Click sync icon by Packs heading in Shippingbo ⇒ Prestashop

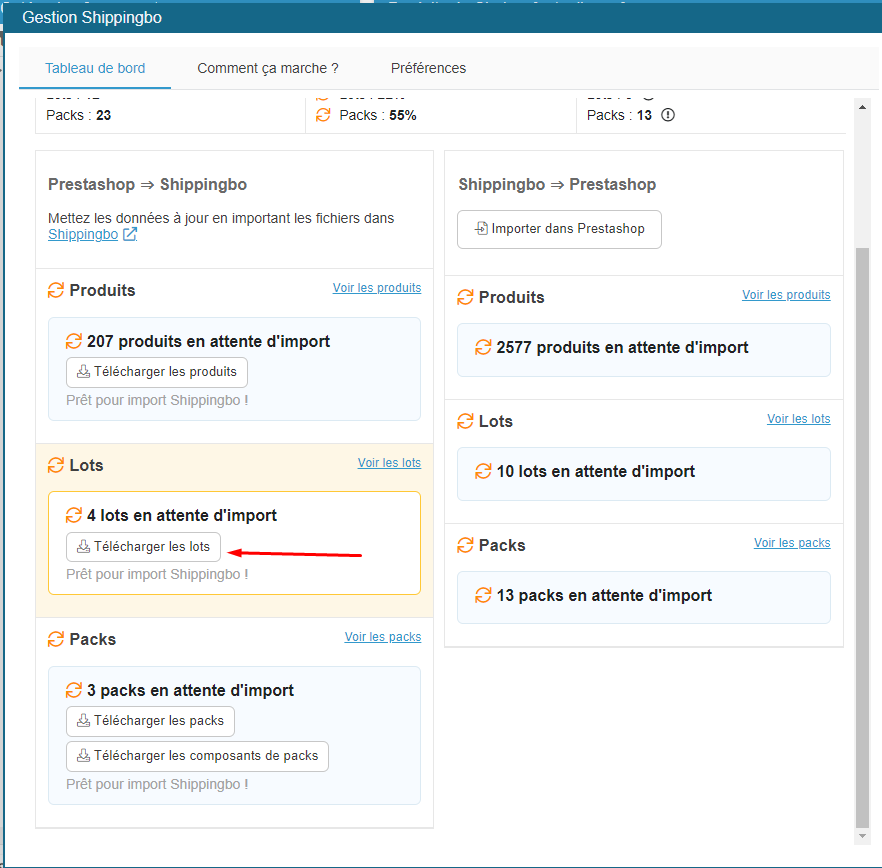tap(465, 545)
